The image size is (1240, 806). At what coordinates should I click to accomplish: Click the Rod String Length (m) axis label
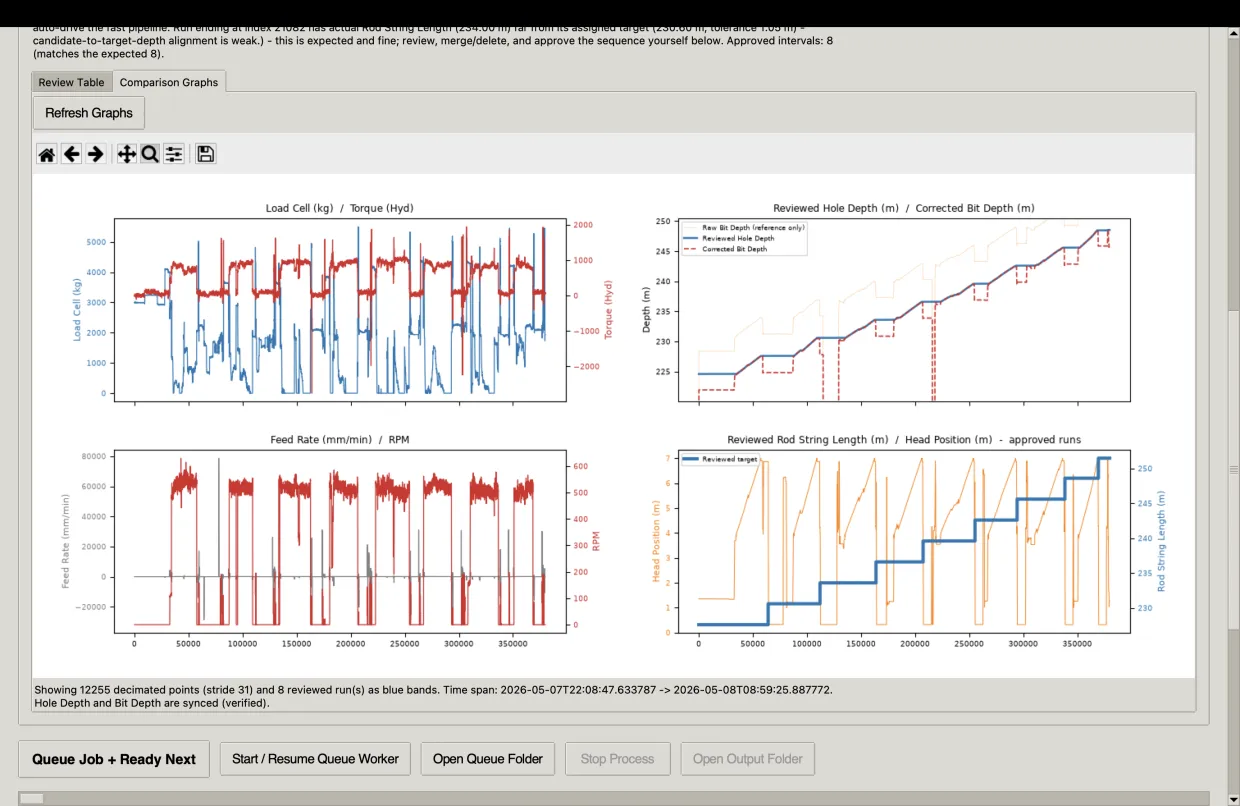[x=1162, y=541]
